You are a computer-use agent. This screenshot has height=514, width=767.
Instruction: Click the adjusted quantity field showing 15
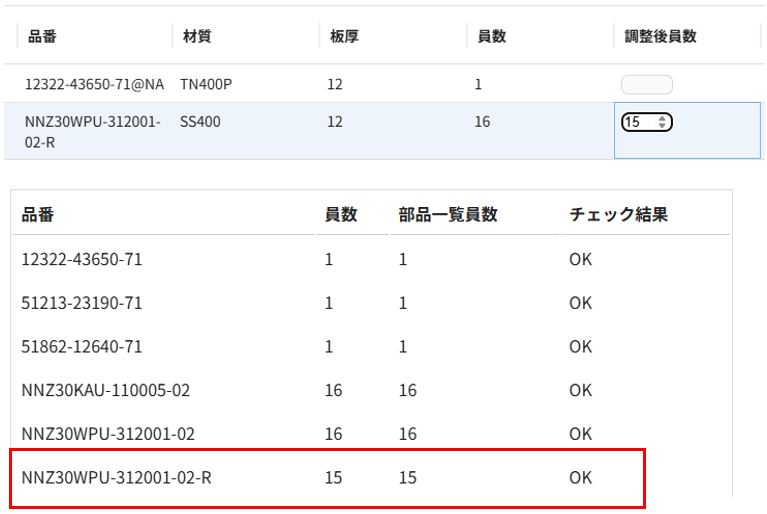647,122
